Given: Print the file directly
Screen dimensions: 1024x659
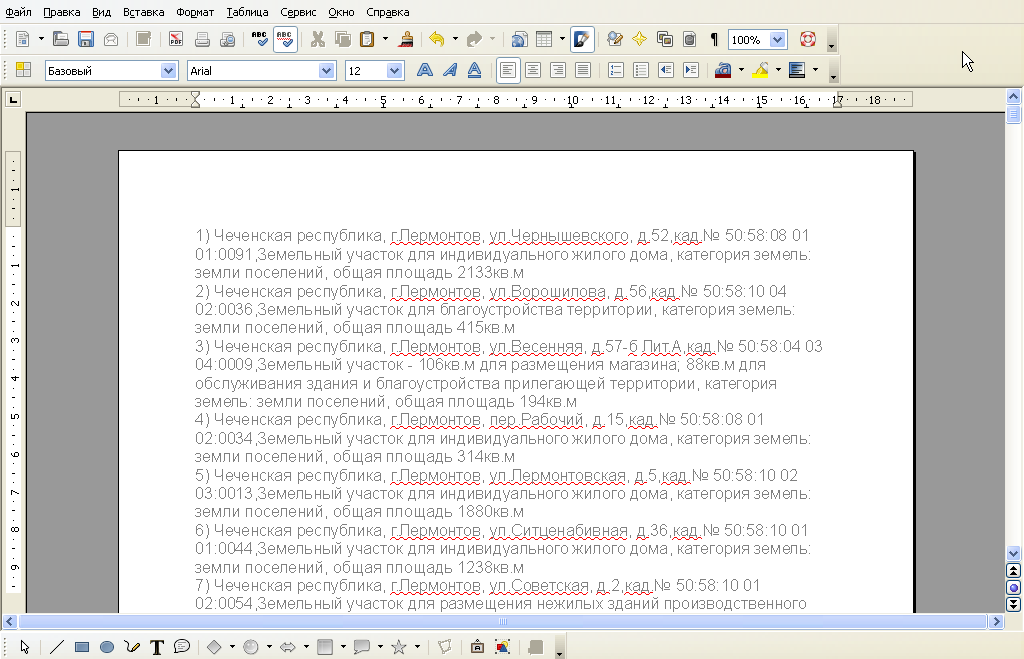Looking at the screenshot, I should (202, 39).
